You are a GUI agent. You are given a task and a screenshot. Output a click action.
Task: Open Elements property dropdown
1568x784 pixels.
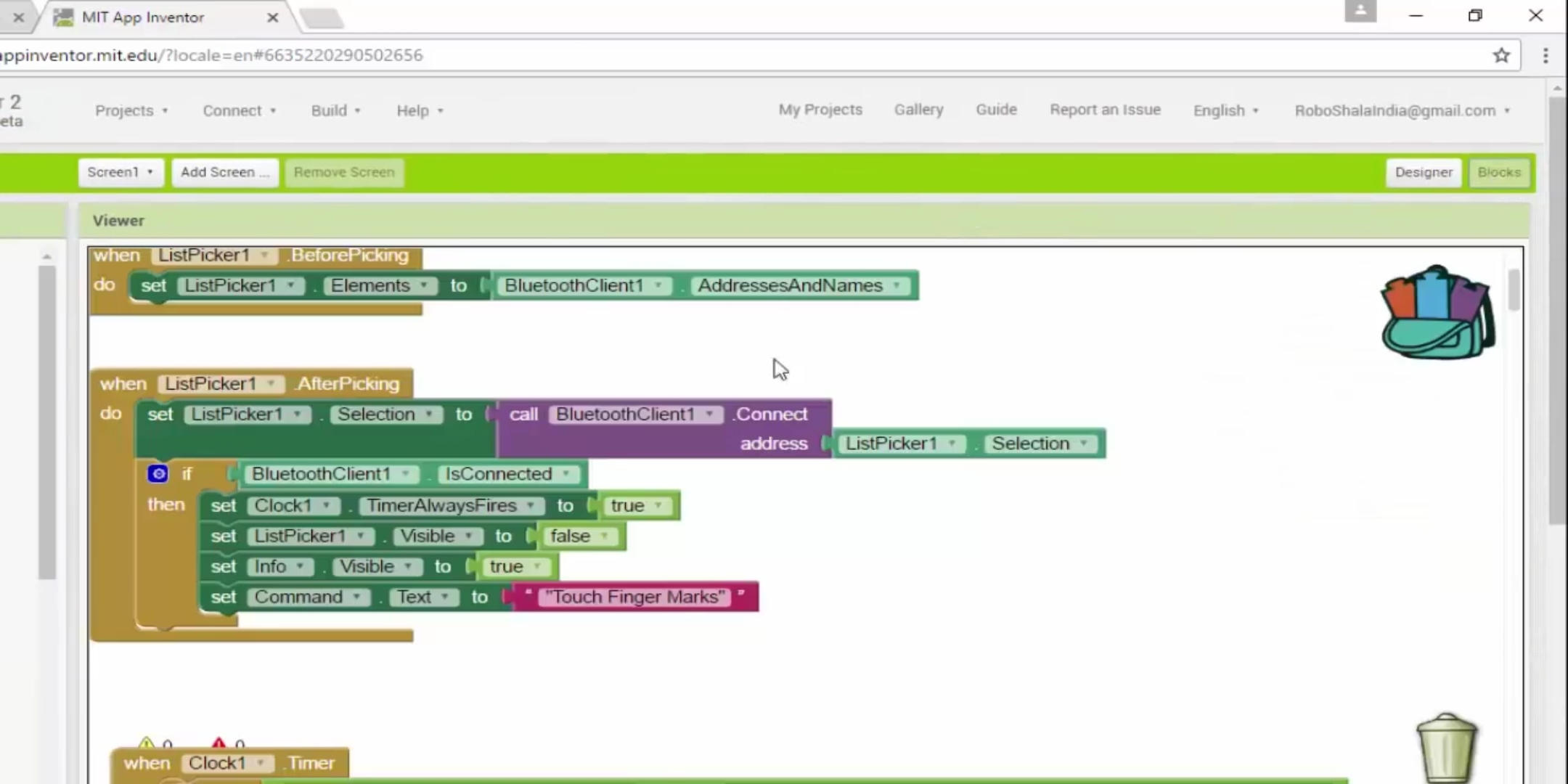tap(380, 286)
